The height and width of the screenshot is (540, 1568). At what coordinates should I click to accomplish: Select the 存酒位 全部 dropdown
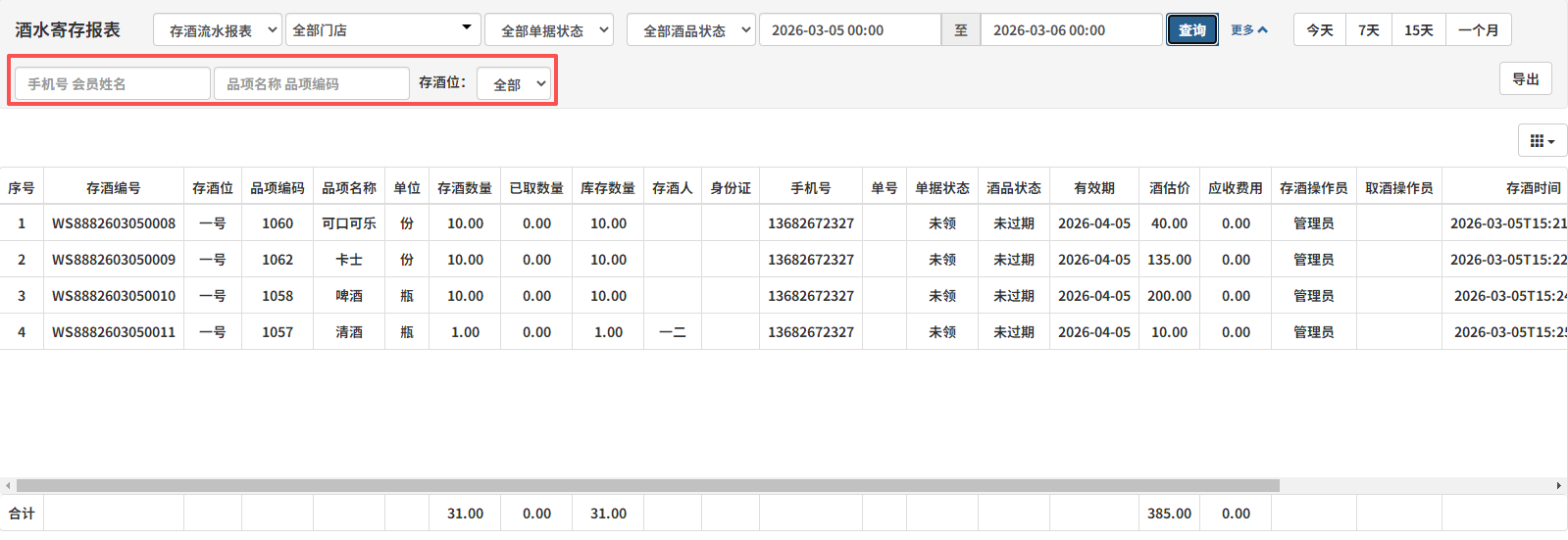point(514,84)
